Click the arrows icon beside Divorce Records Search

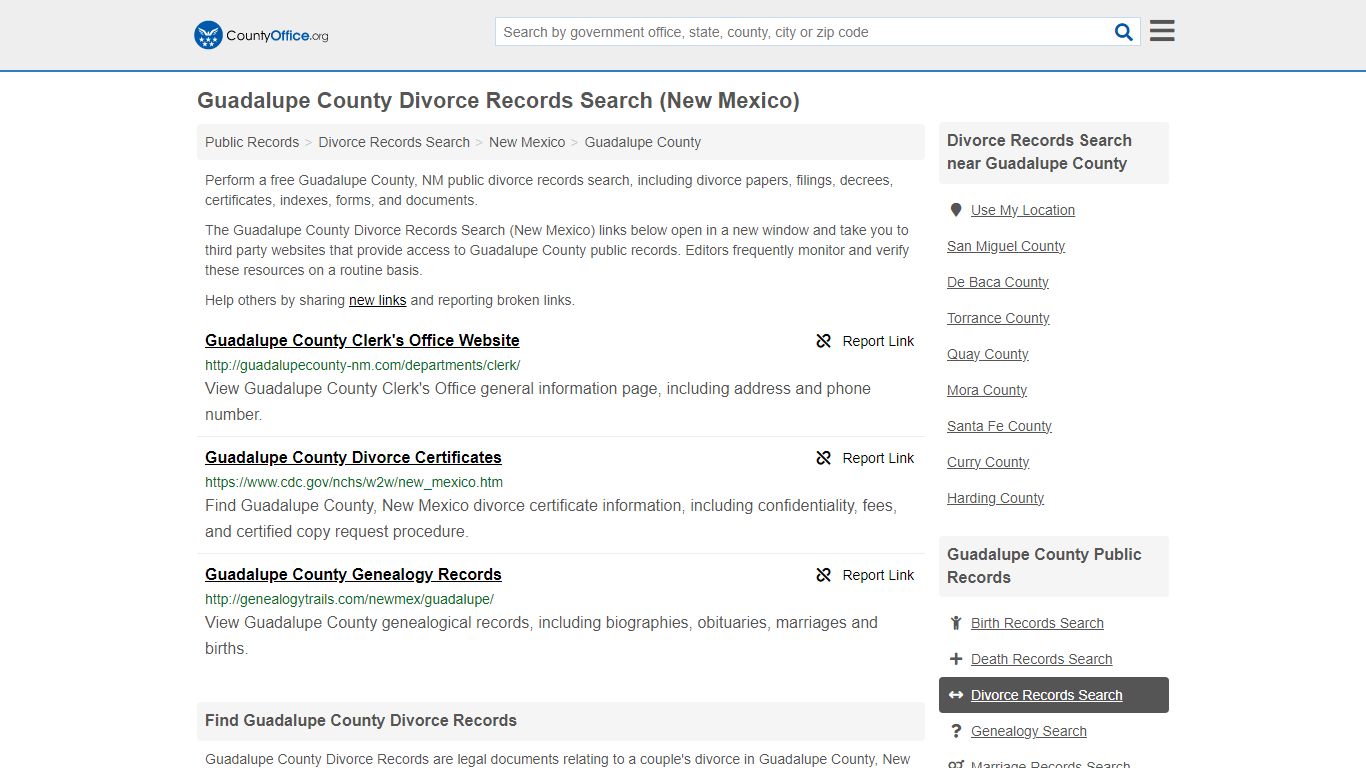(x=956, y=695)
